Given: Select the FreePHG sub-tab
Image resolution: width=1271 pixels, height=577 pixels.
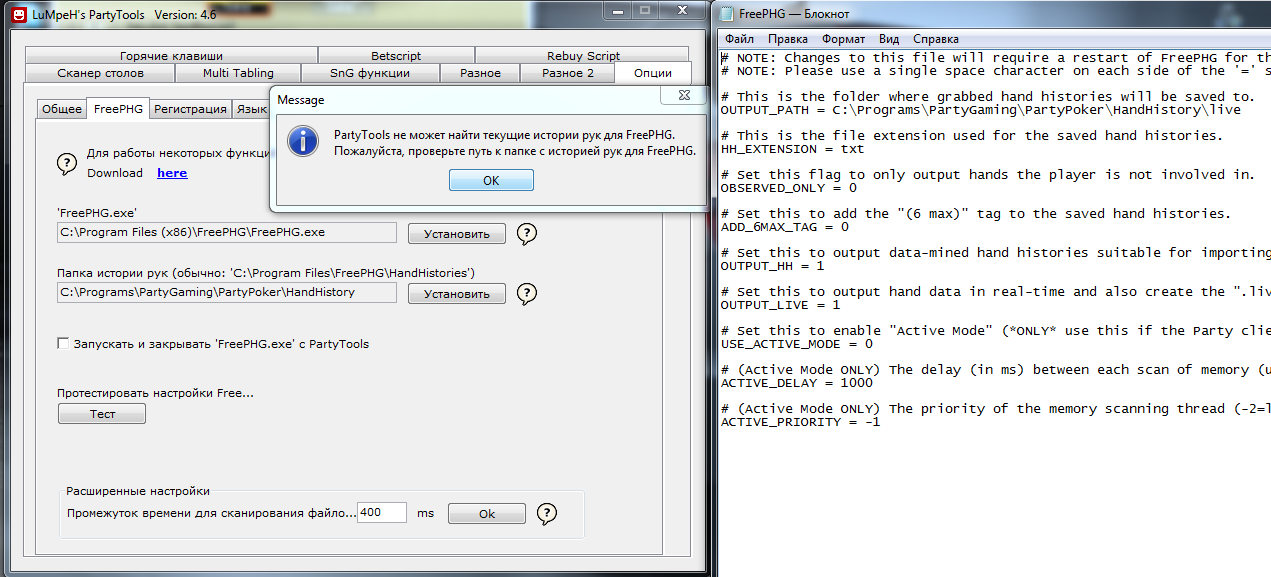Looking at the screenshot, I should coord(118,108).
